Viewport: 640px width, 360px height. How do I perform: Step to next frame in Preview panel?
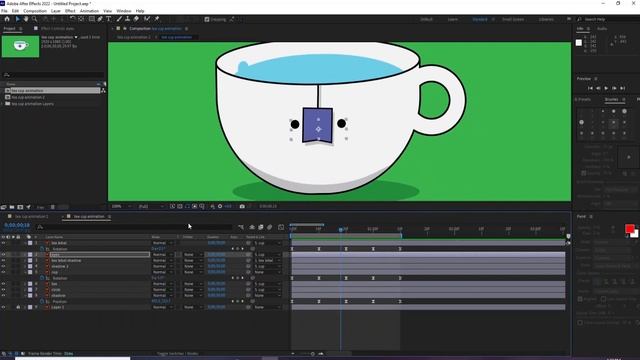(x=614, y=88)
